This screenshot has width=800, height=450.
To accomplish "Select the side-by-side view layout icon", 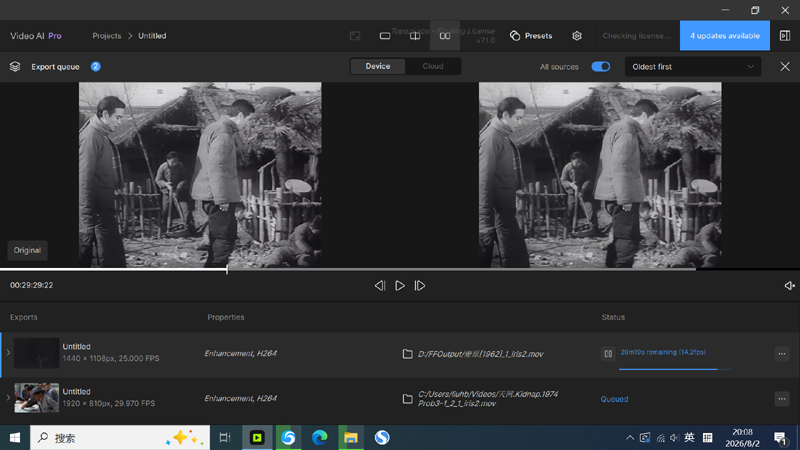I will point(445,36).
